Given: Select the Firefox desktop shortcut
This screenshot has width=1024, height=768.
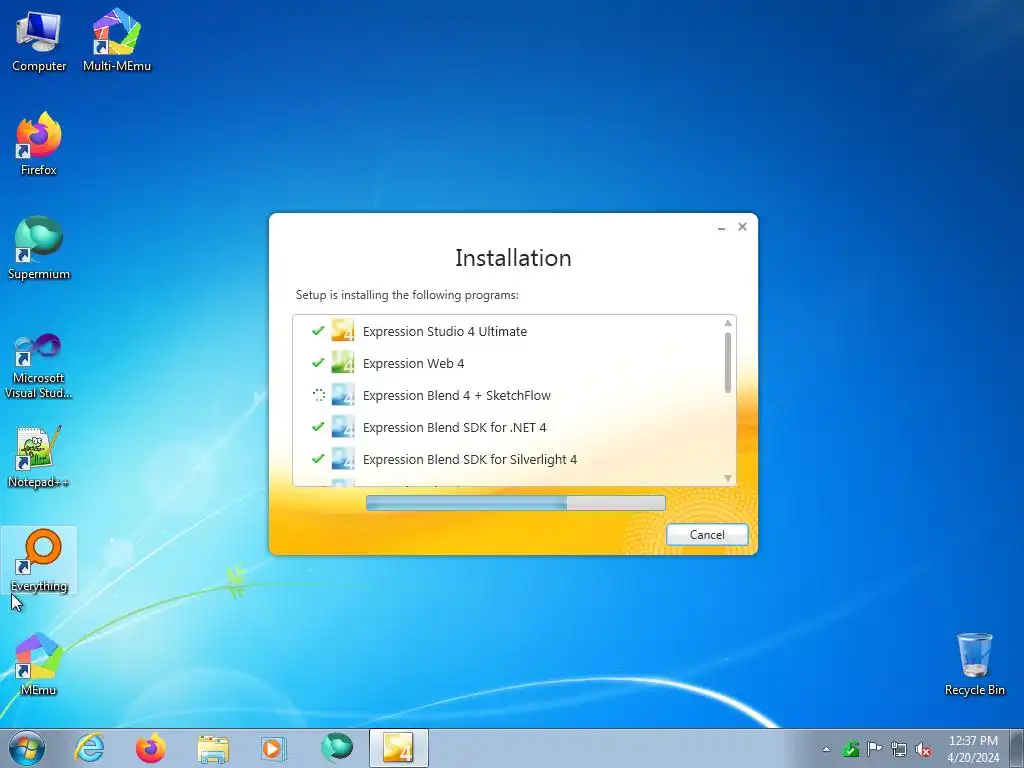Looking at the screenshot, I should (x=39, y=144).
